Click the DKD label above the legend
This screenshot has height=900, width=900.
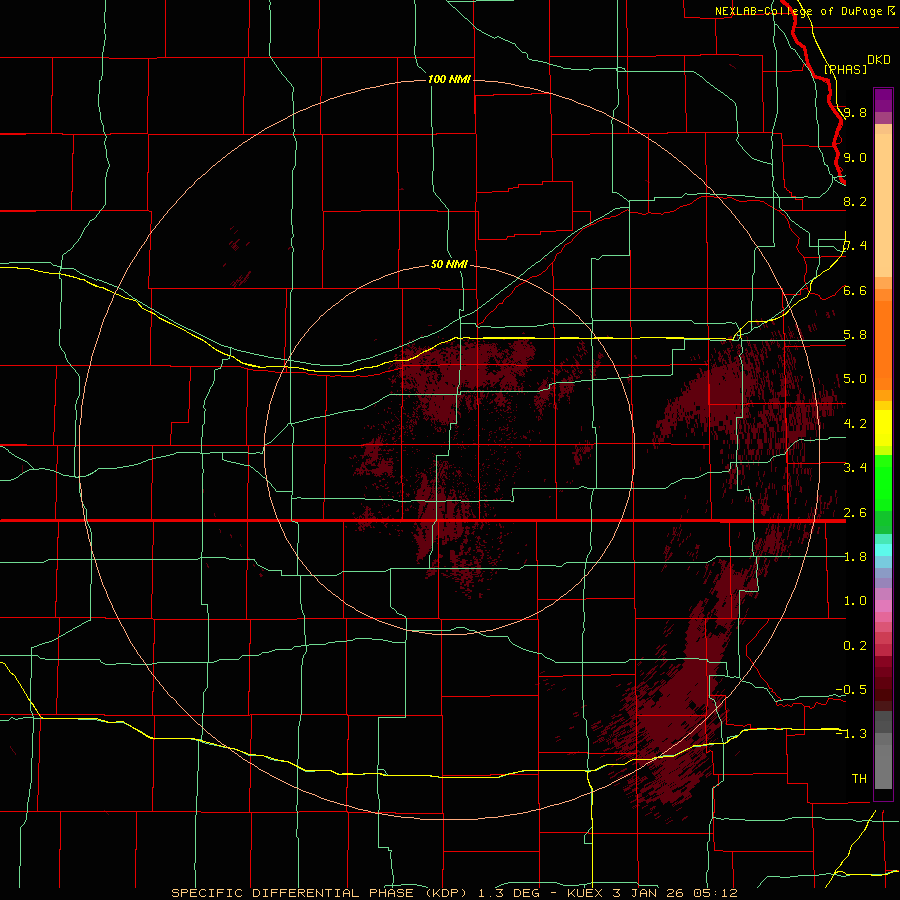[878, 60]
